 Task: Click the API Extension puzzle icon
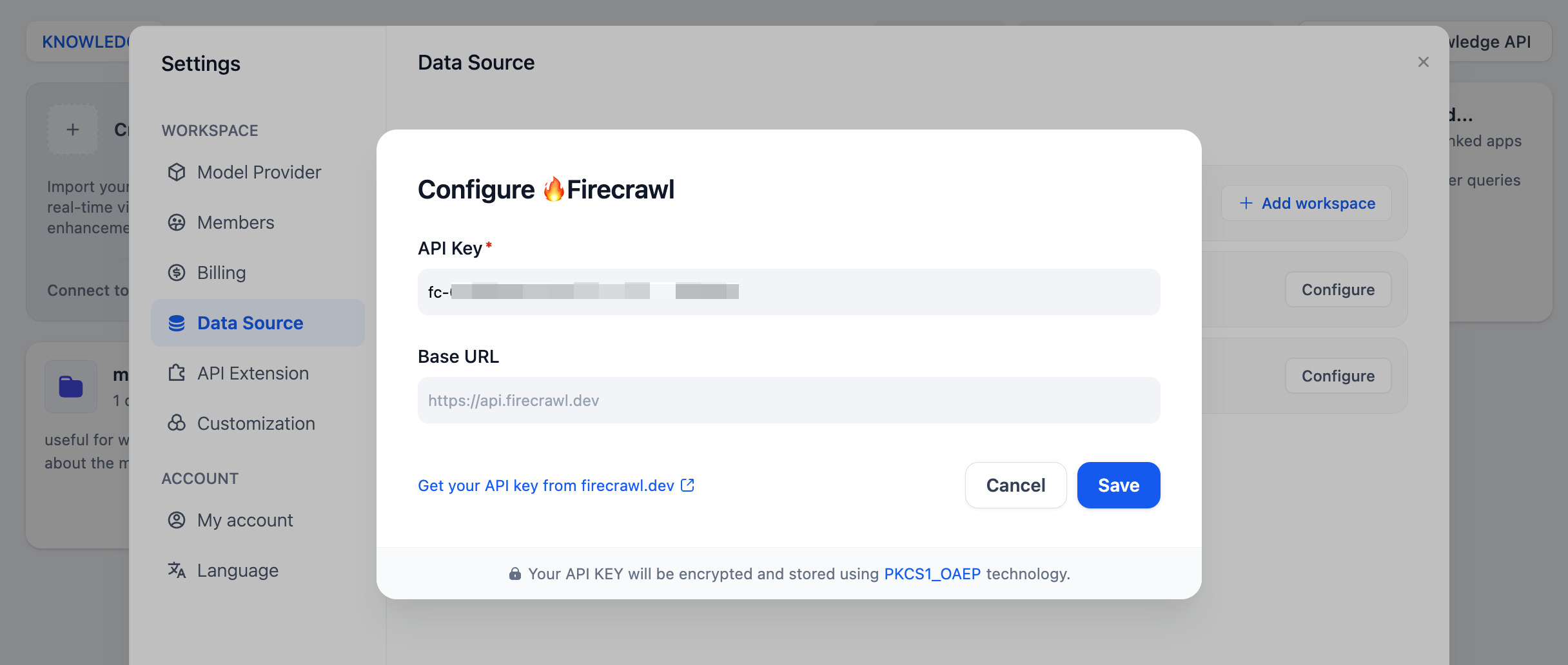click(x=177, y=373)
